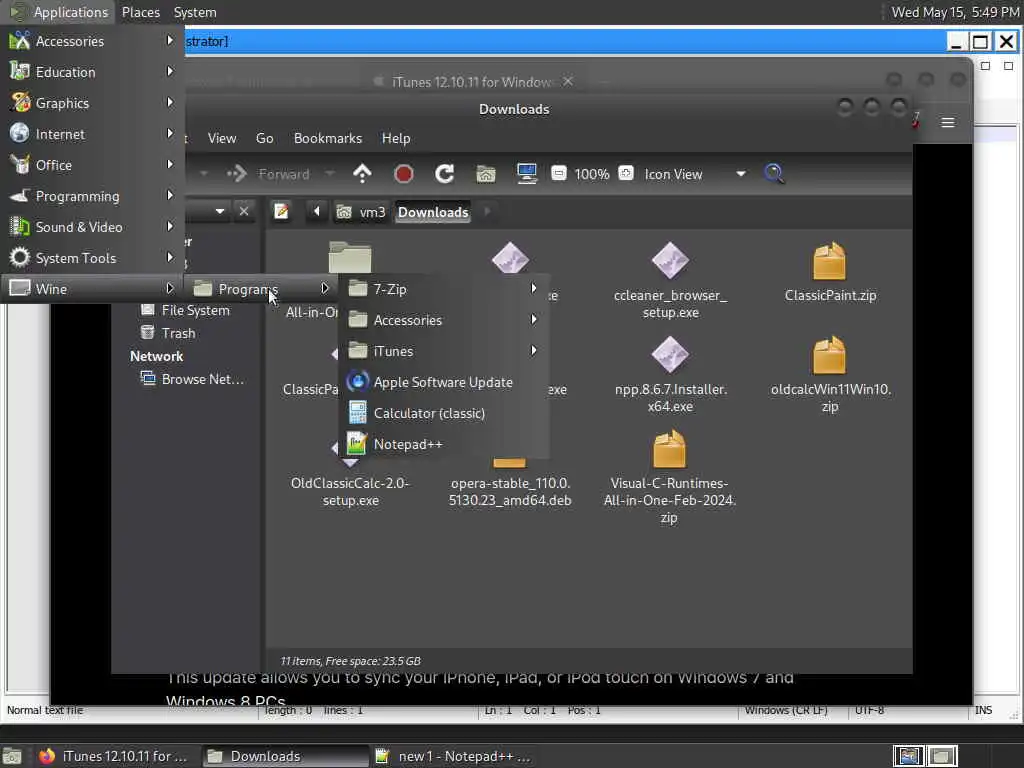Go to the Home folder icon
1024x768 pixels.
pyautogui.click(x=486, y=174)
